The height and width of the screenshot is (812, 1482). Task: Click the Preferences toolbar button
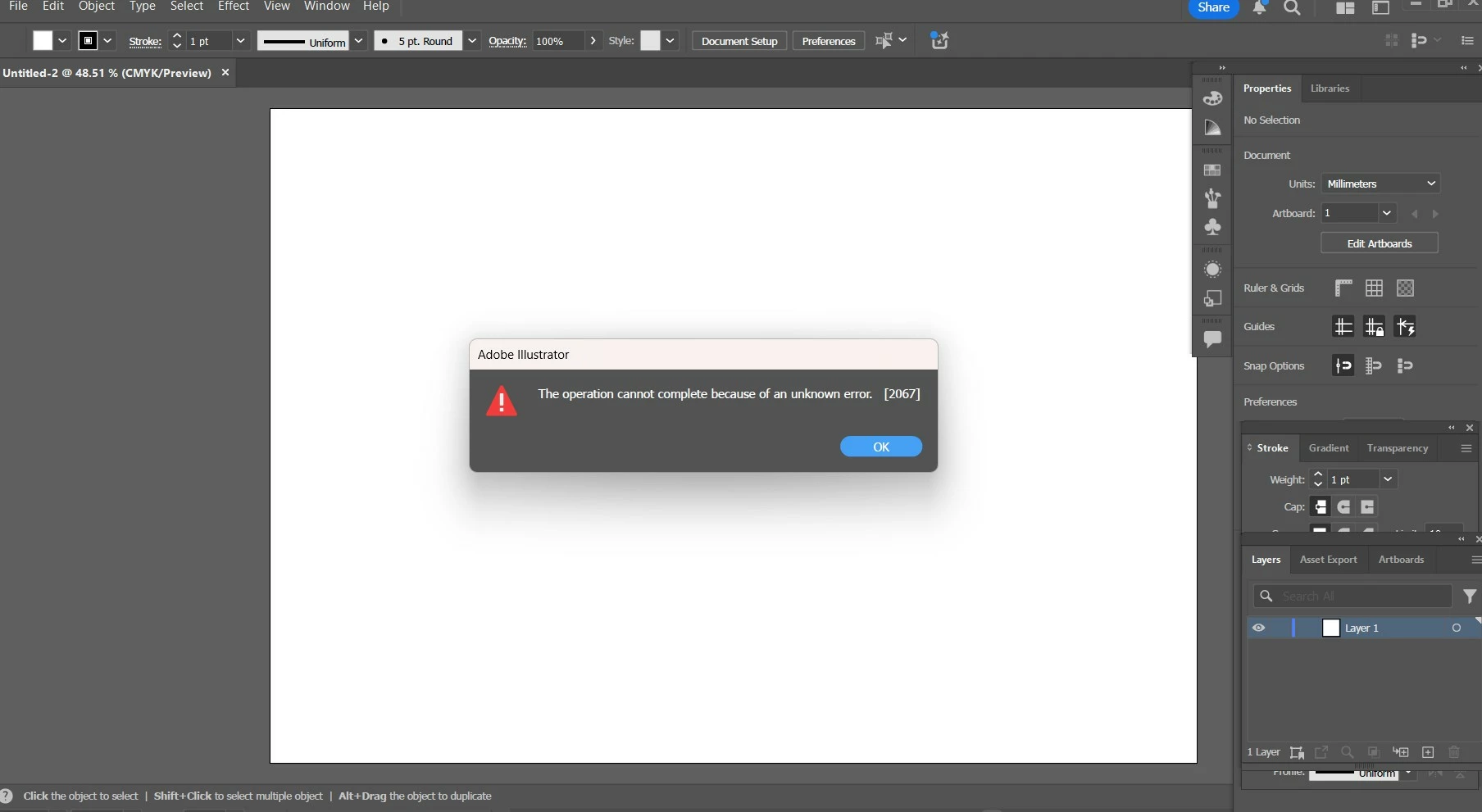[x=829, y=41]
